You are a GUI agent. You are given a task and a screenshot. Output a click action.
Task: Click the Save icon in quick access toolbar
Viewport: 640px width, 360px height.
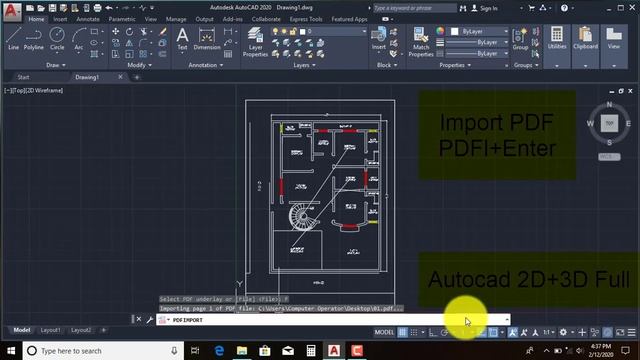[x=52, y=8]
